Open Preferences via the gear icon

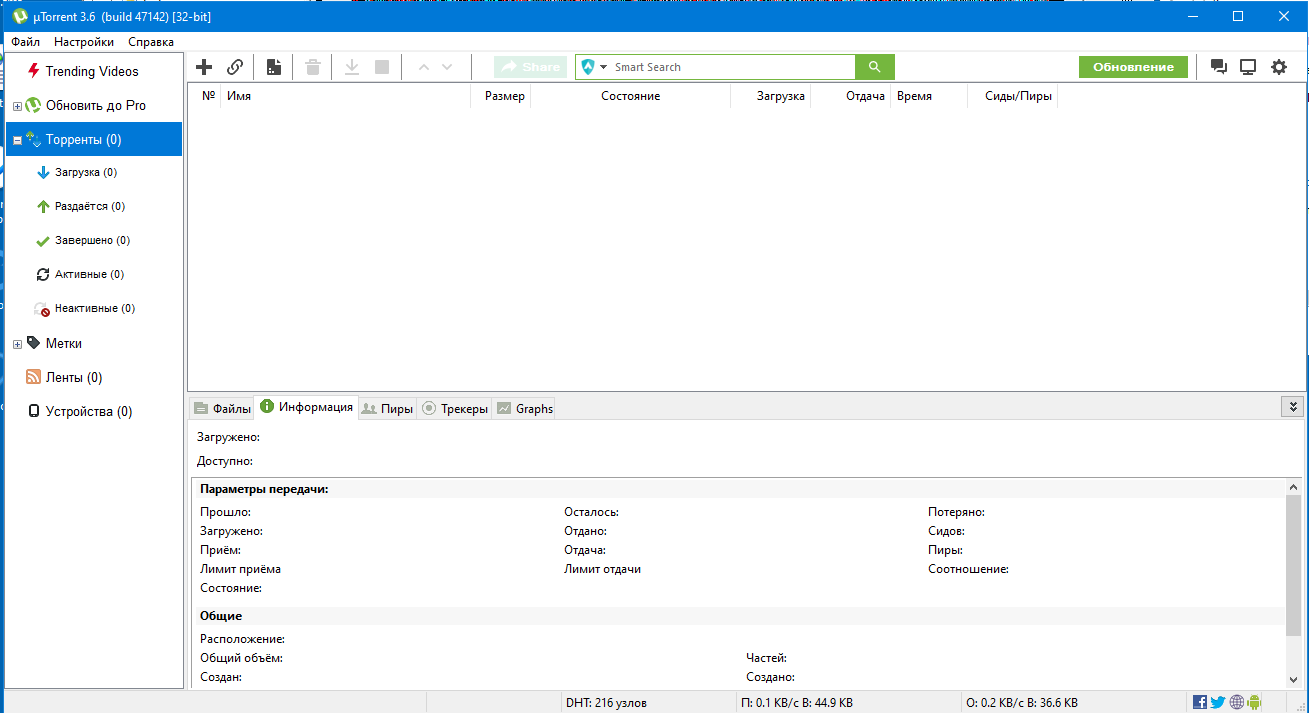pos(1278,67)
